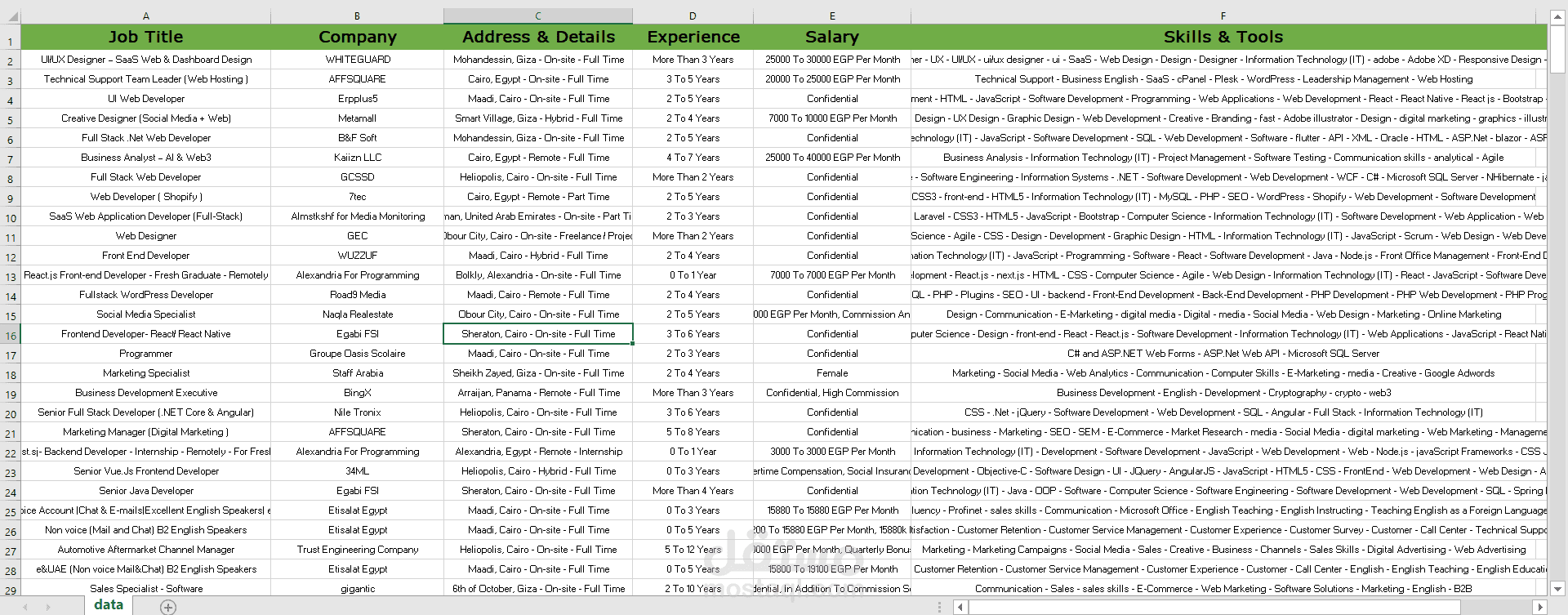Select the WHITEGUARD company cell
This screenshot has width=1568, height=615.
click(358, 60)
